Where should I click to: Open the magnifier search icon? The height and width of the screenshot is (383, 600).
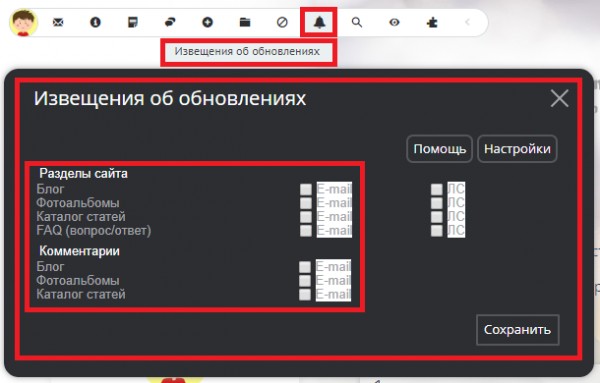(x=357, y=23)
